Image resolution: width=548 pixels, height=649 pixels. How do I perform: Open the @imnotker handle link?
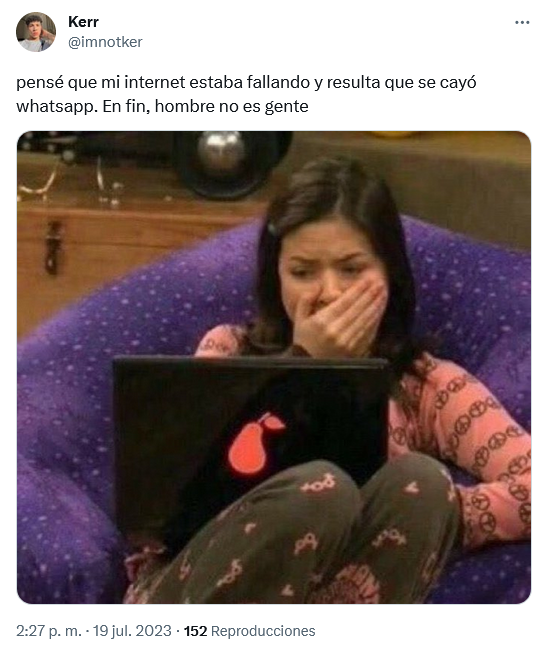pyautogui.click(x=105, y=42)
